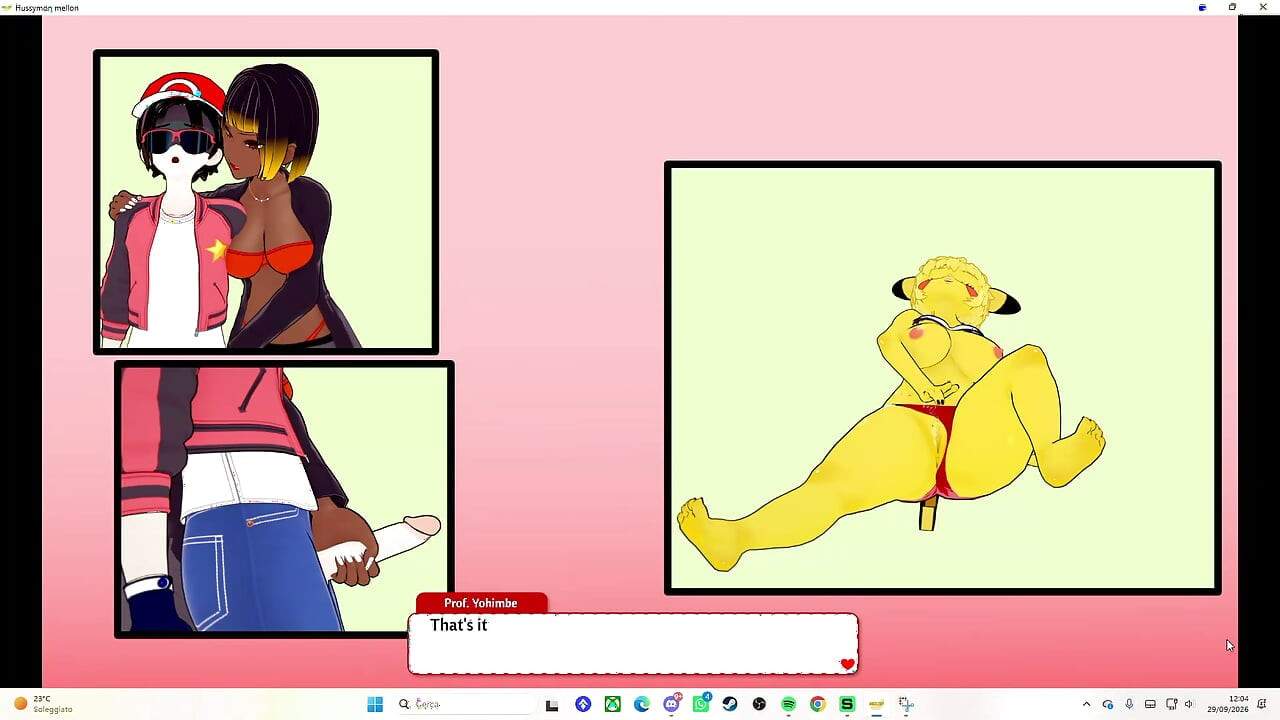Open WhatsApp from the taskbar

click(x=700, y=704)
